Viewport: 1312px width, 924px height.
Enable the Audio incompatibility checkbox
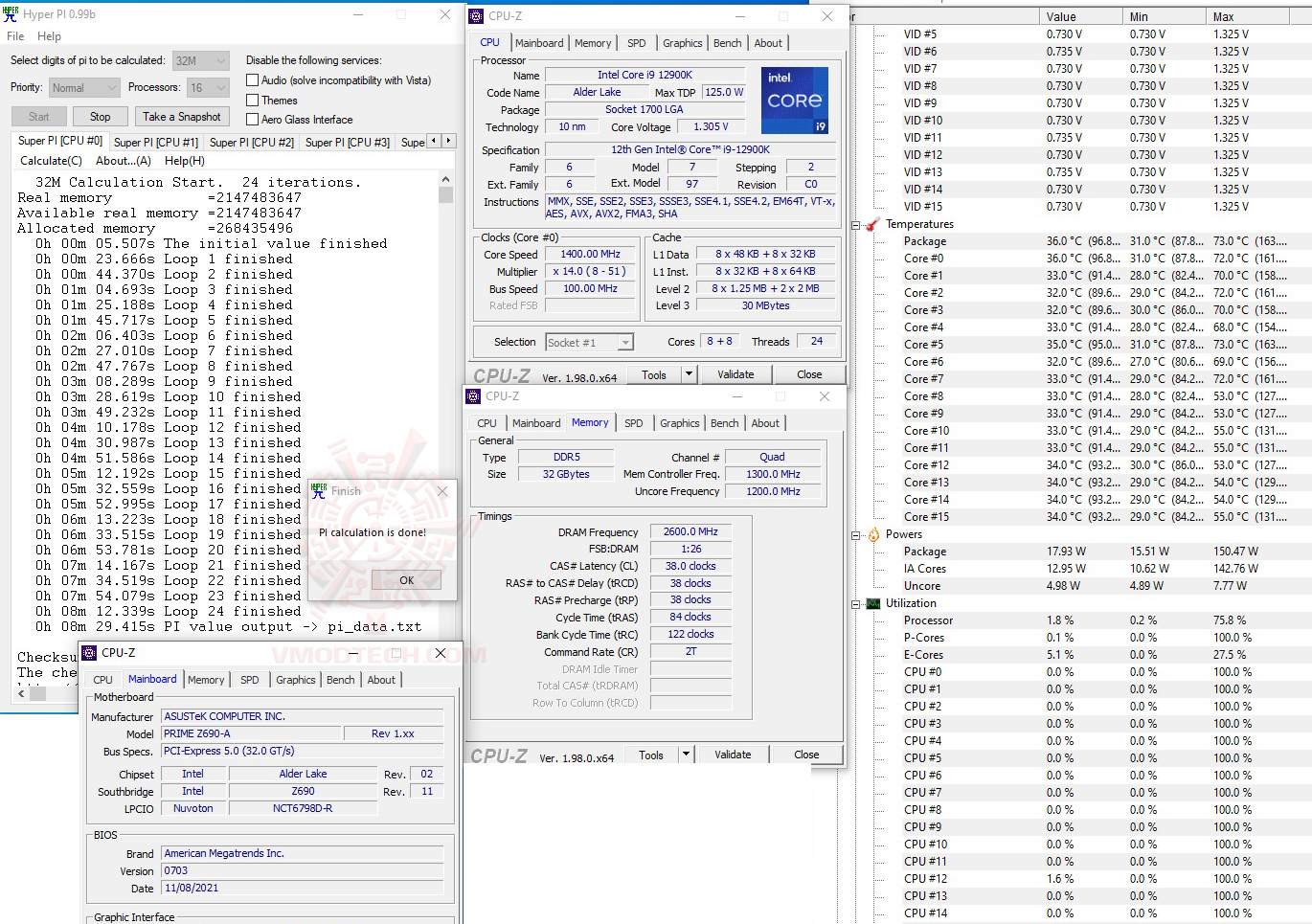pyautogui.click(x=253, y=79)
